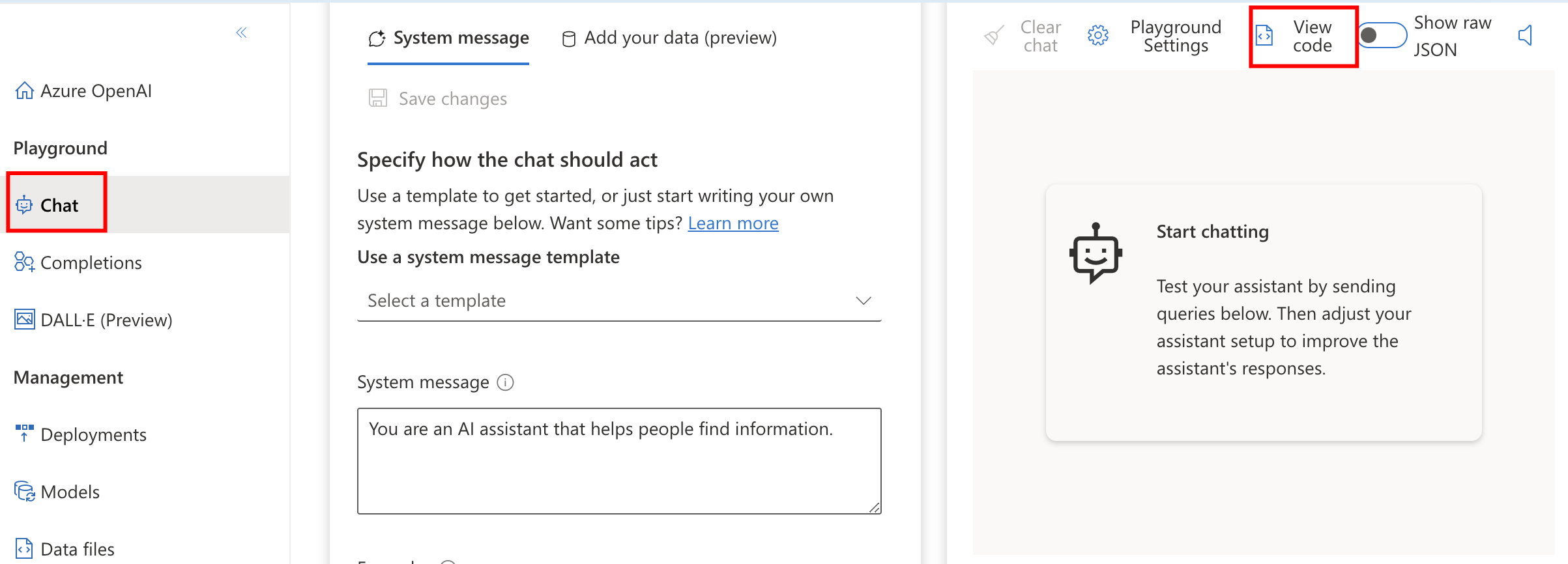Click the Models icon in sidebar
Screen dimensions: 1568x564
point(24,491)
